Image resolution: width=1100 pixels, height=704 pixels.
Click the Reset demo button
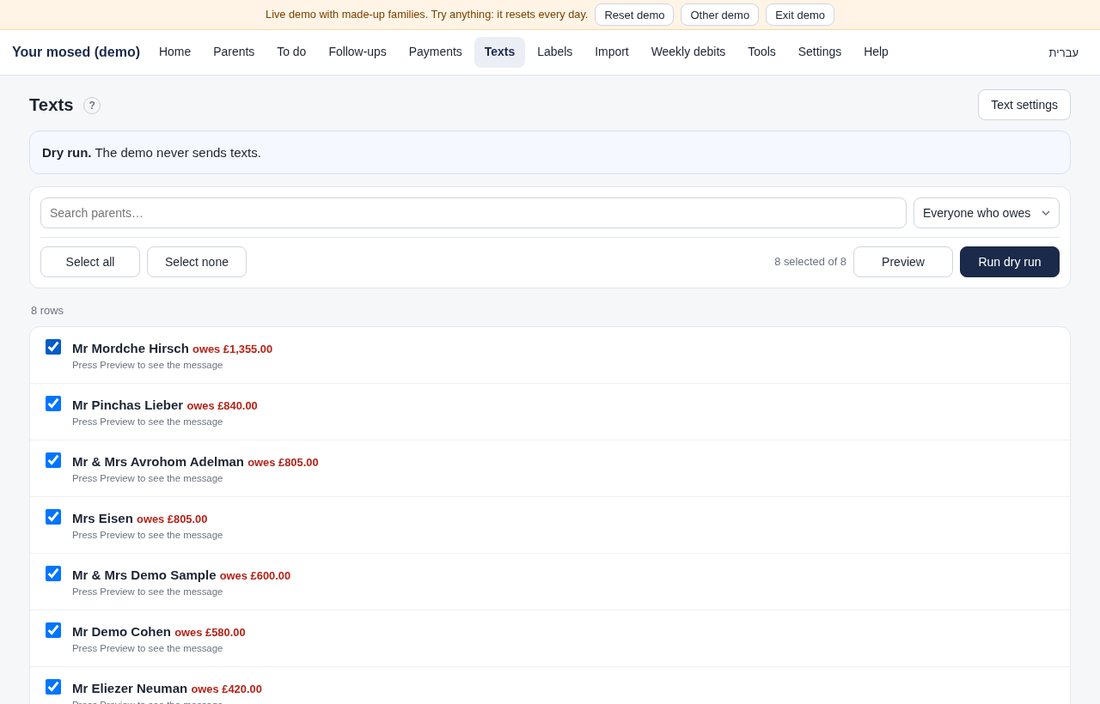click(x=634, y=15)
